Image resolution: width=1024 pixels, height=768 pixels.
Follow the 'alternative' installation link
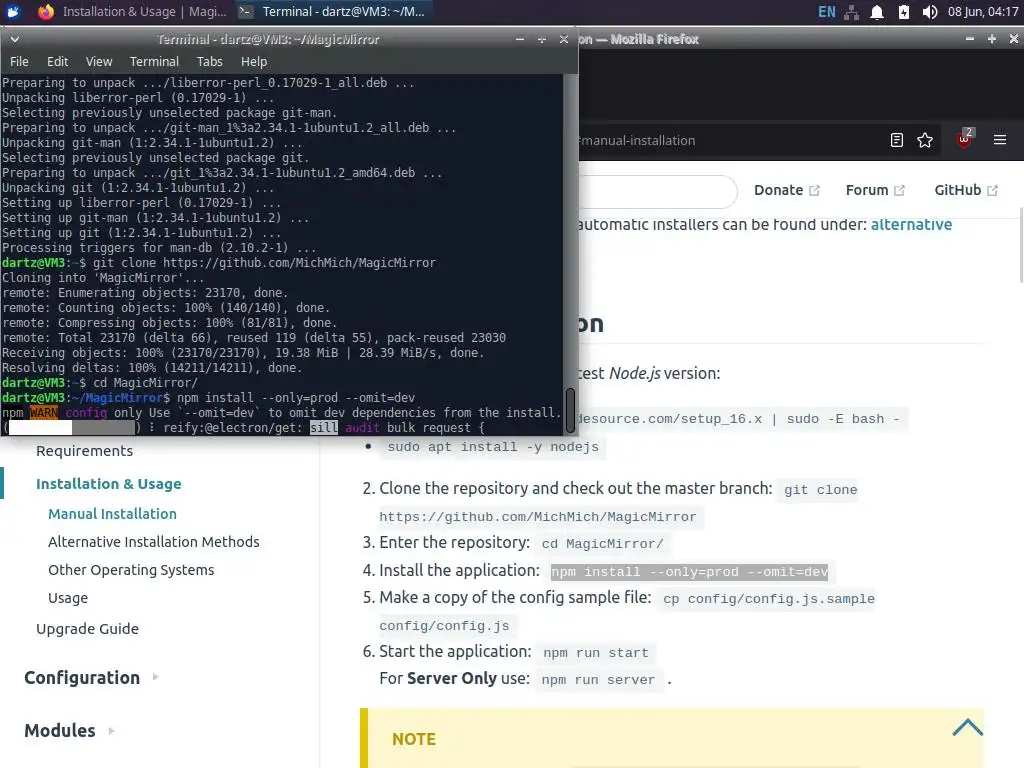coord(911,225)
